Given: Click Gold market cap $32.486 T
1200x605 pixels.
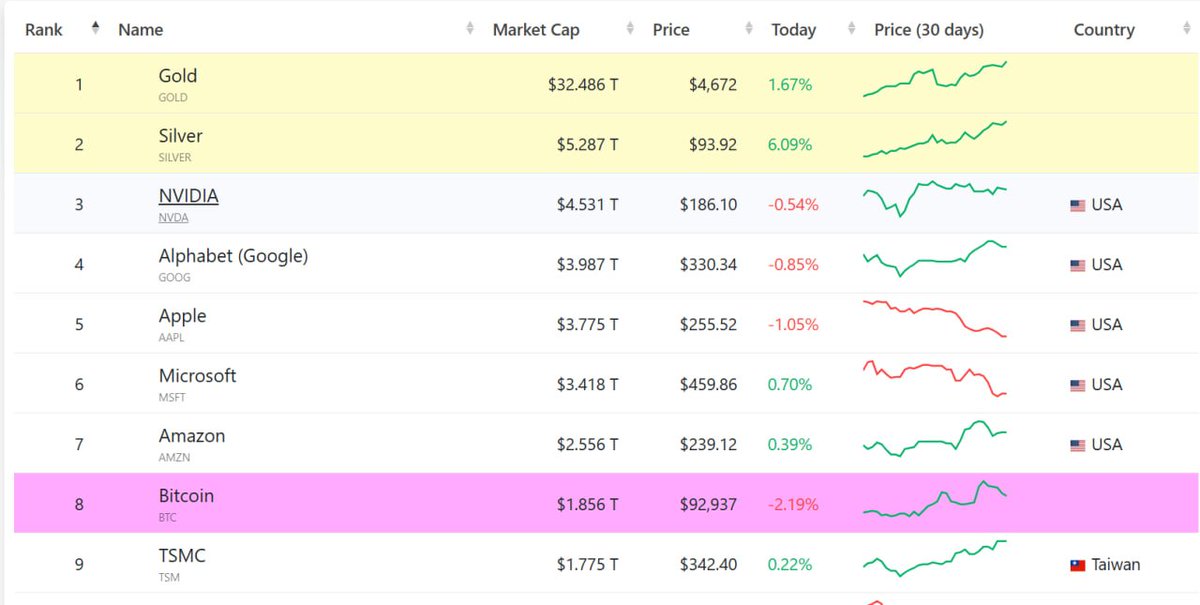Looking at the screenshot, I should tap(583, 85).
